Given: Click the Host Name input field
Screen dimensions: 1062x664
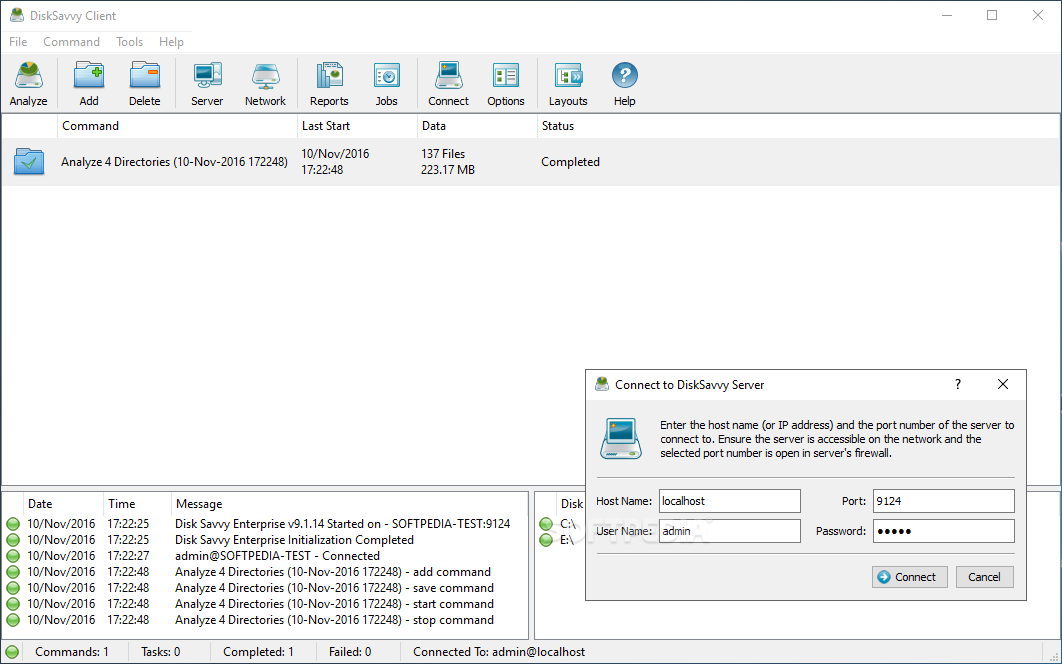Looking at the screenshot, I should click(729, 501).
